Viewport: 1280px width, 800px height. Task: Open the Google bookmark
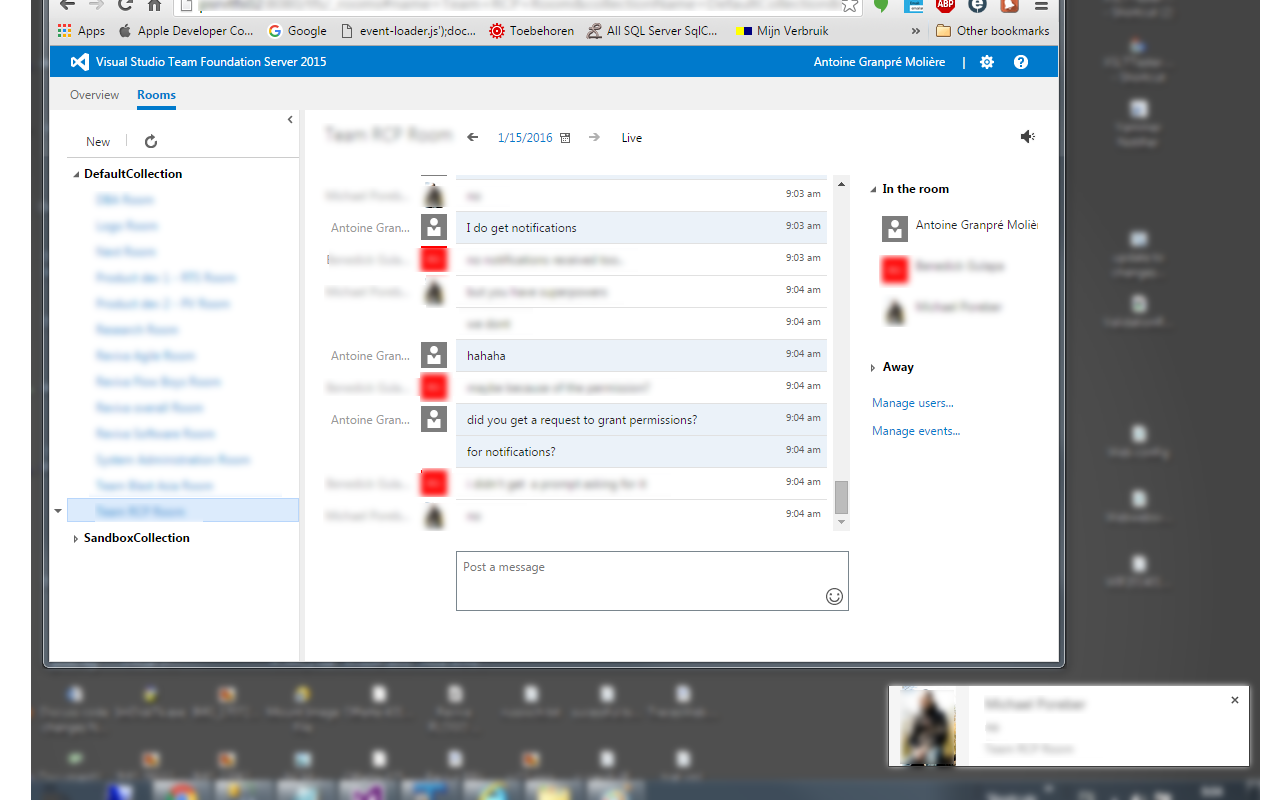298,31
